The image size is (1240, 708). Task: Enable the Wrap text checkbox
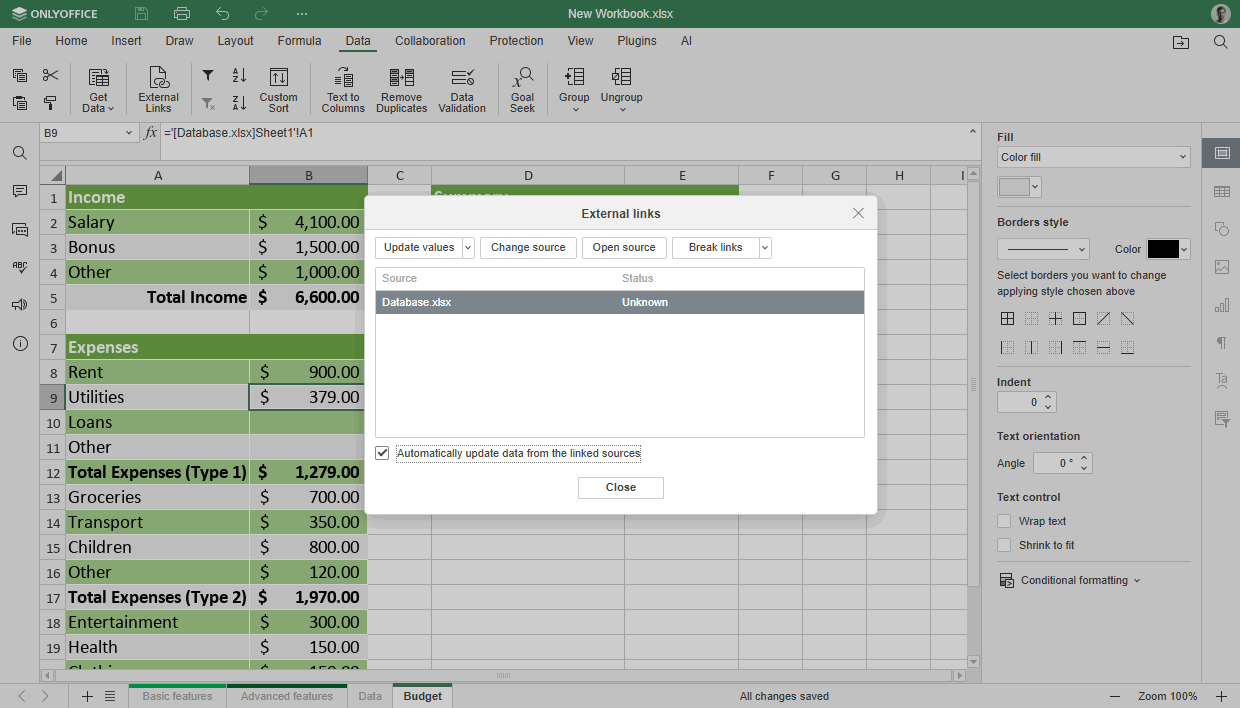click(1004, 521)
